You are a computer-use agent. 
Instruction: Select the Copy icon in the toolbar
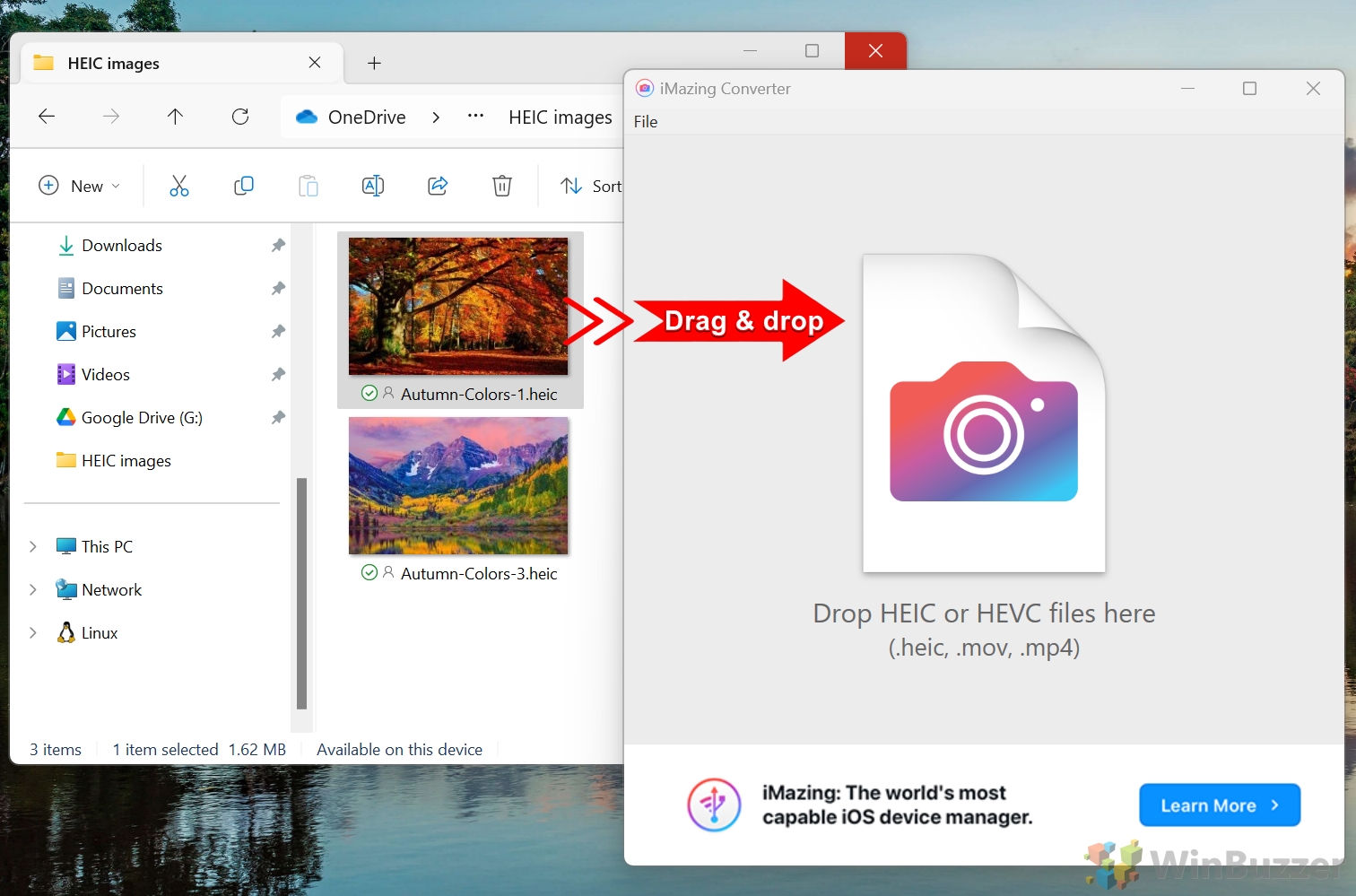click(x=244, y=186)
